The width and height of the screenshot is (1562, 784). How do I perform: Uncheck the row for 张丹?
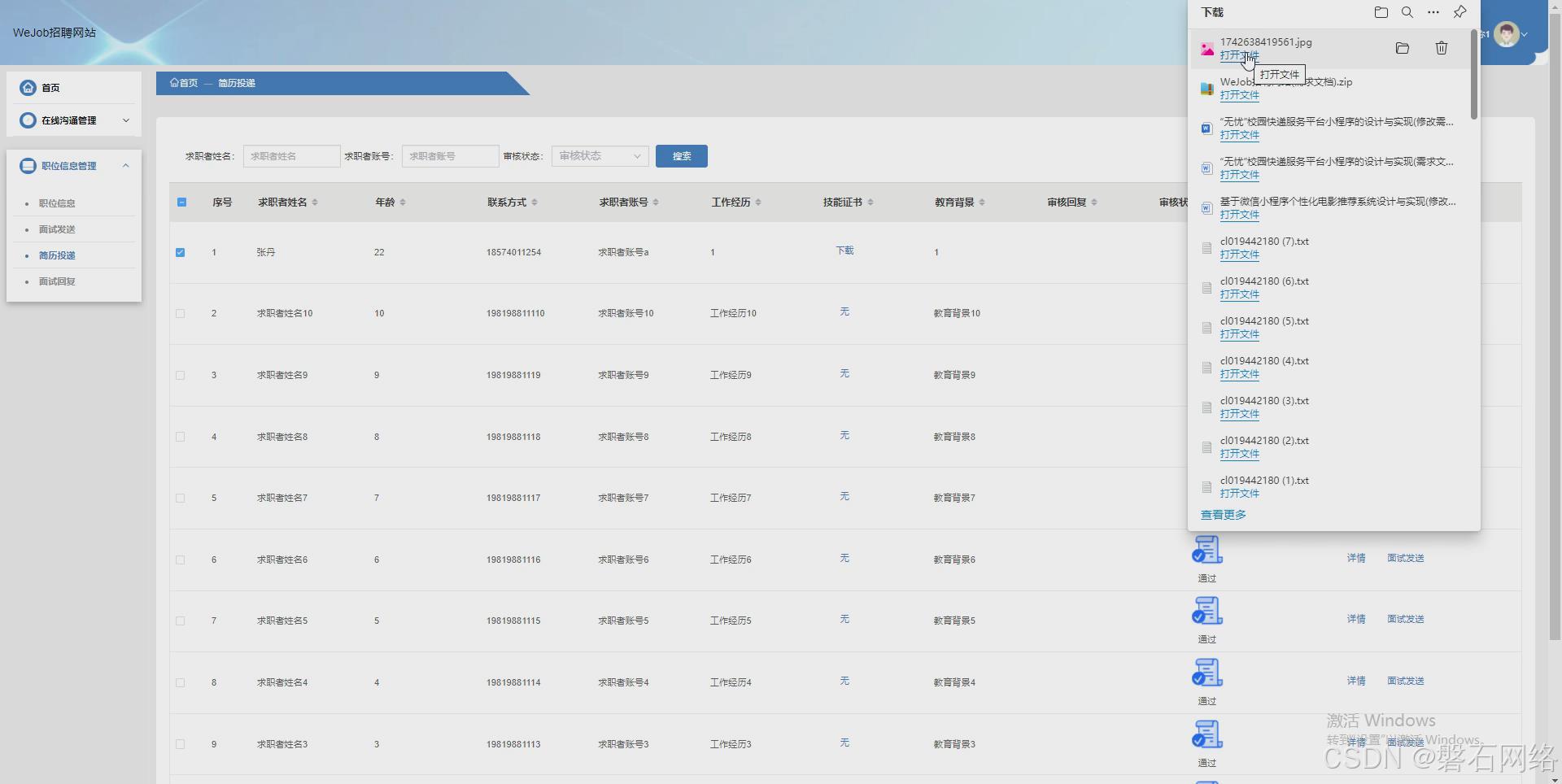(x=181, y=252)
